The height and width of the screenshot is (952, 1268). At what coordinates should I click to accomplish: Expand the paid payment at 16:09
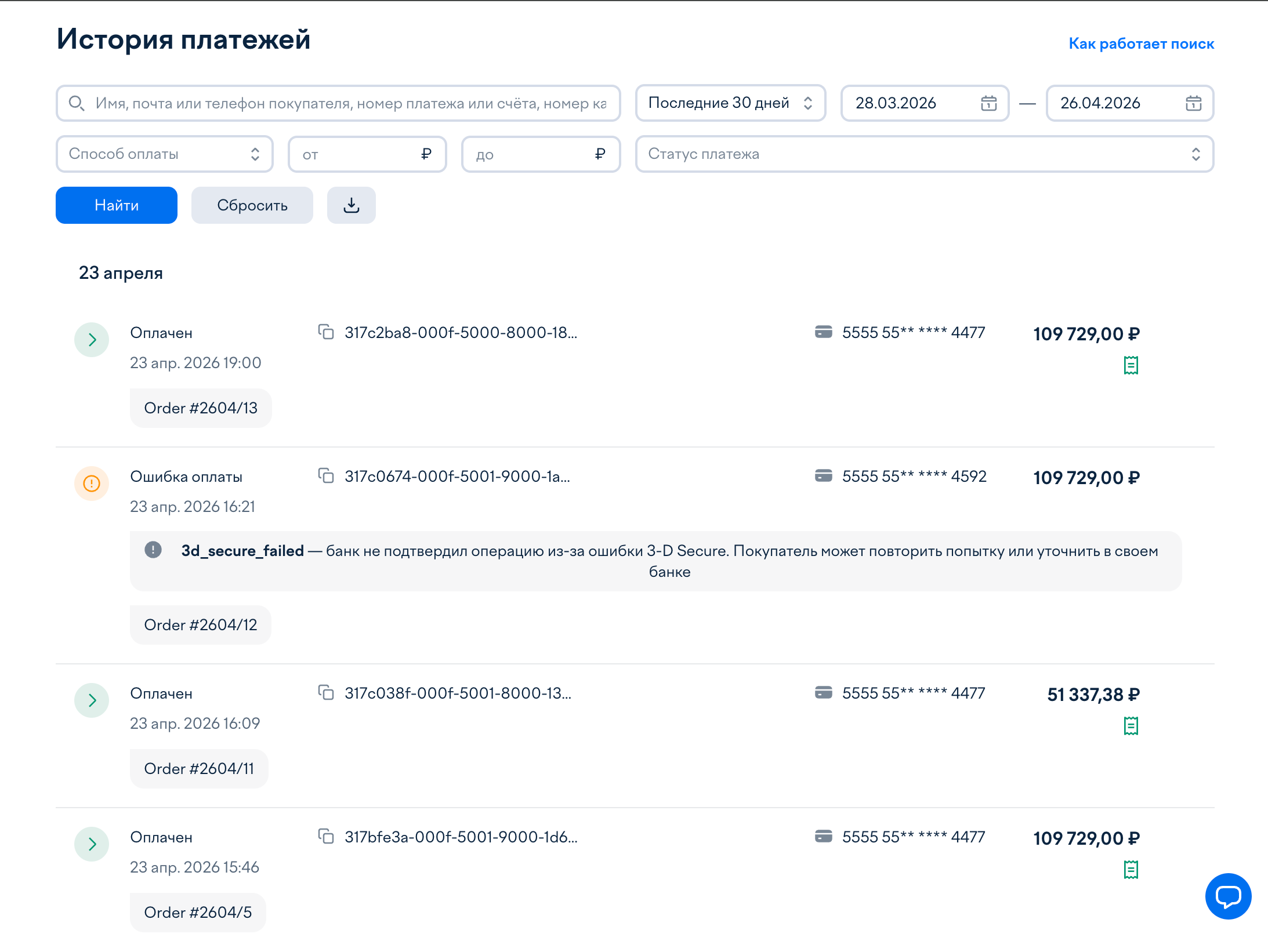(x=92, y=700)
